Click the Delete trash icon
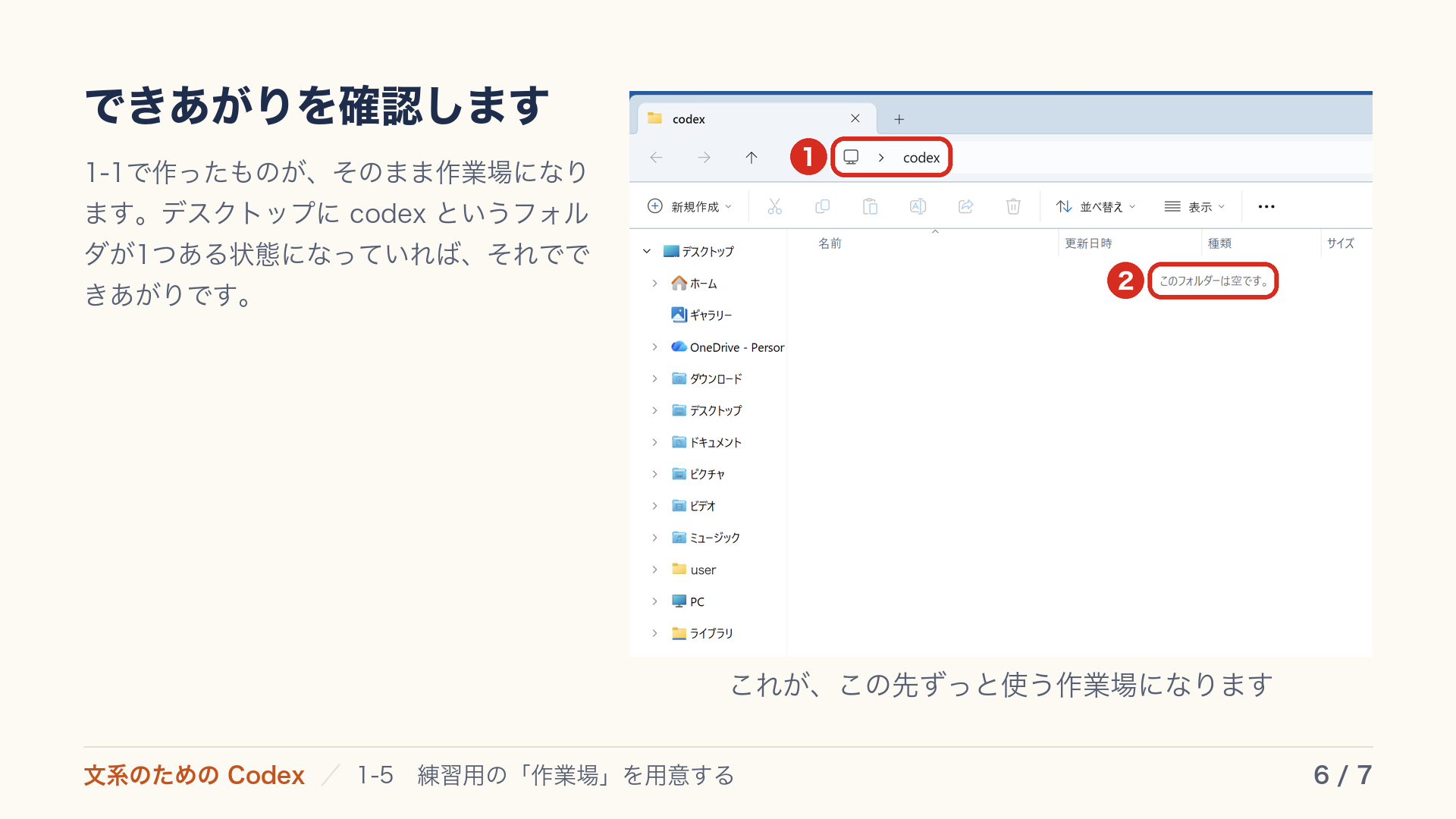1456x819 pixels. pos(1013,206)
